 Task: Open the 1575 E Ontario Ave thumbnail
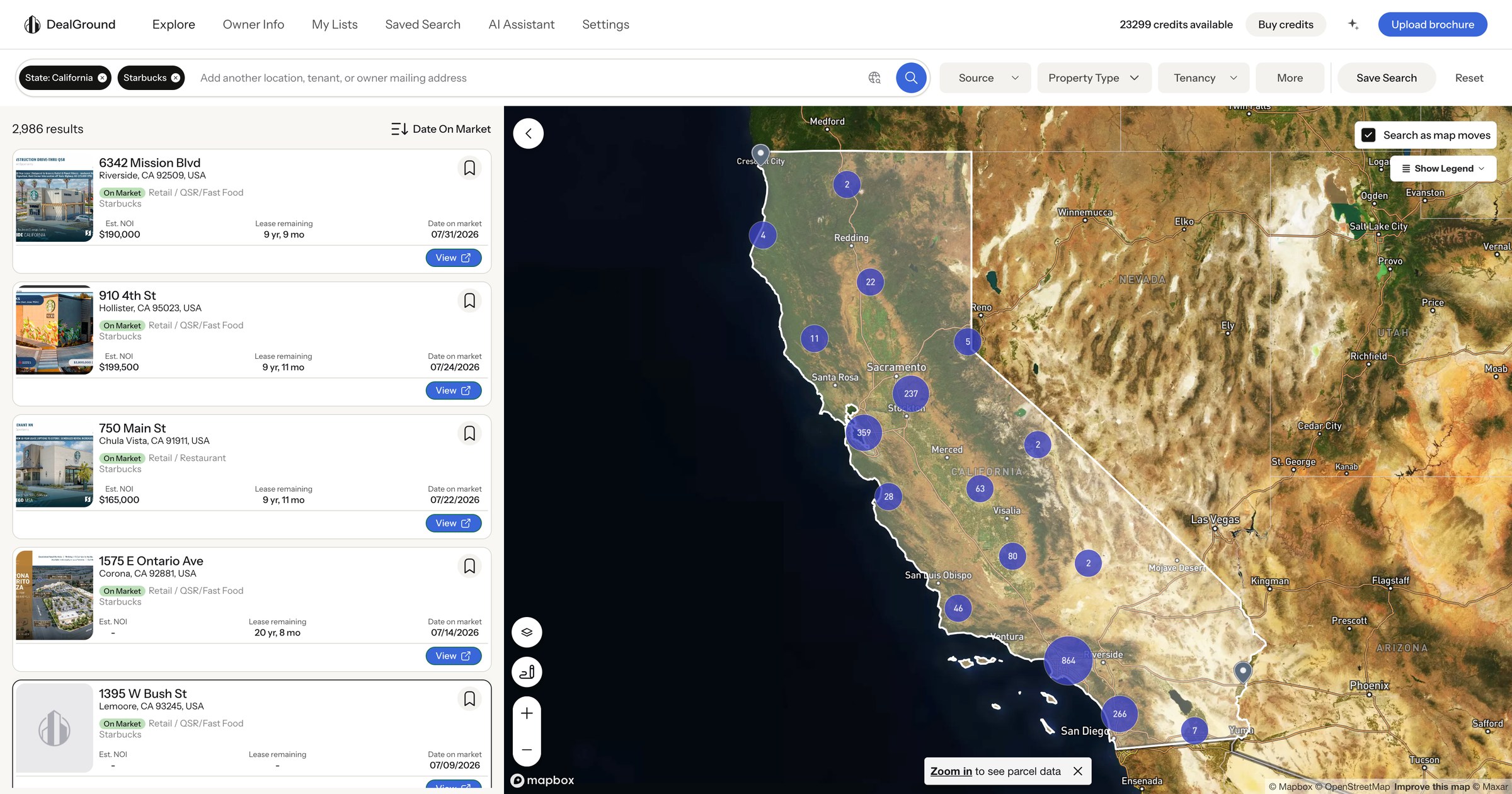54,596
